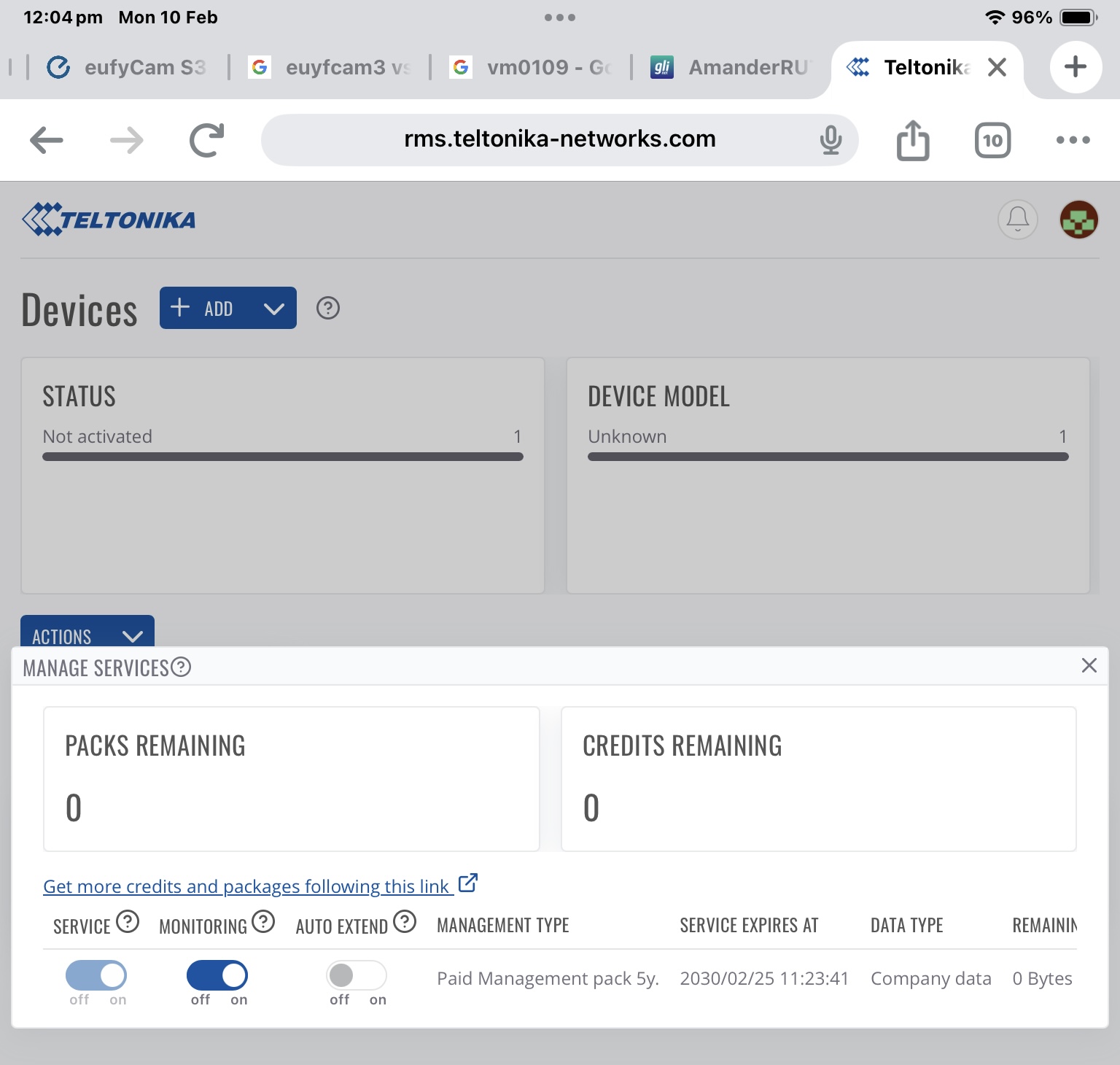The height and width of the screenshot is (1065, 1120).
Task: Switch to the eufyCam S3 tab
Action: (x=128, y=67)
